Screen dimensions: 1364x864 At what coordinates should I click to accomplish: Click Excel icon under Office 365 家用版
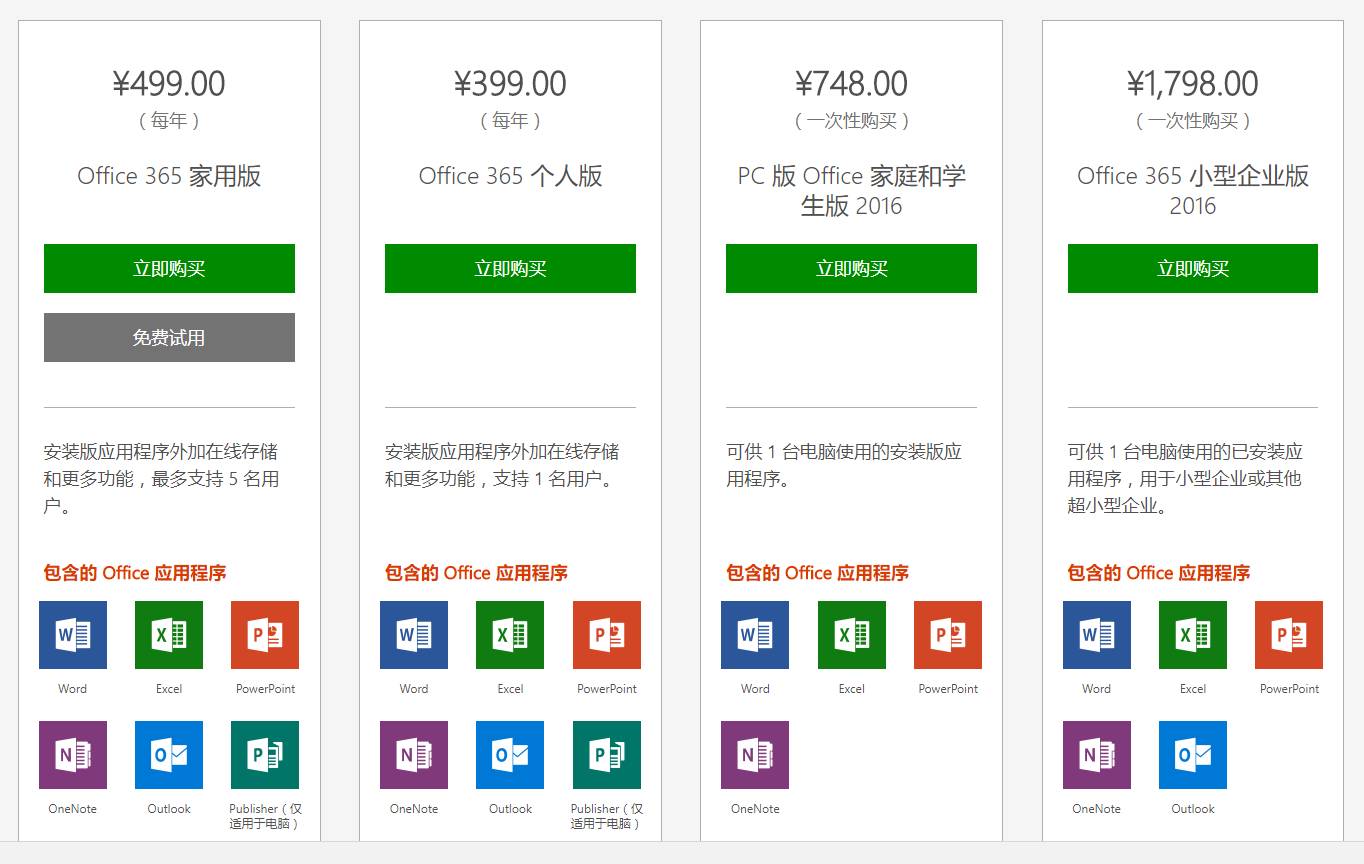(x=169, y=635)
